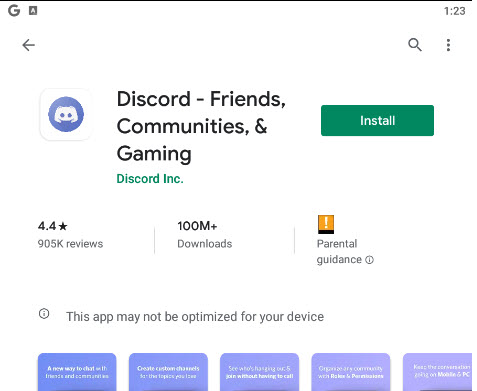Click the keyboard A status bar icon
This screenshot has height=391, width=477.
coord(33,11)
